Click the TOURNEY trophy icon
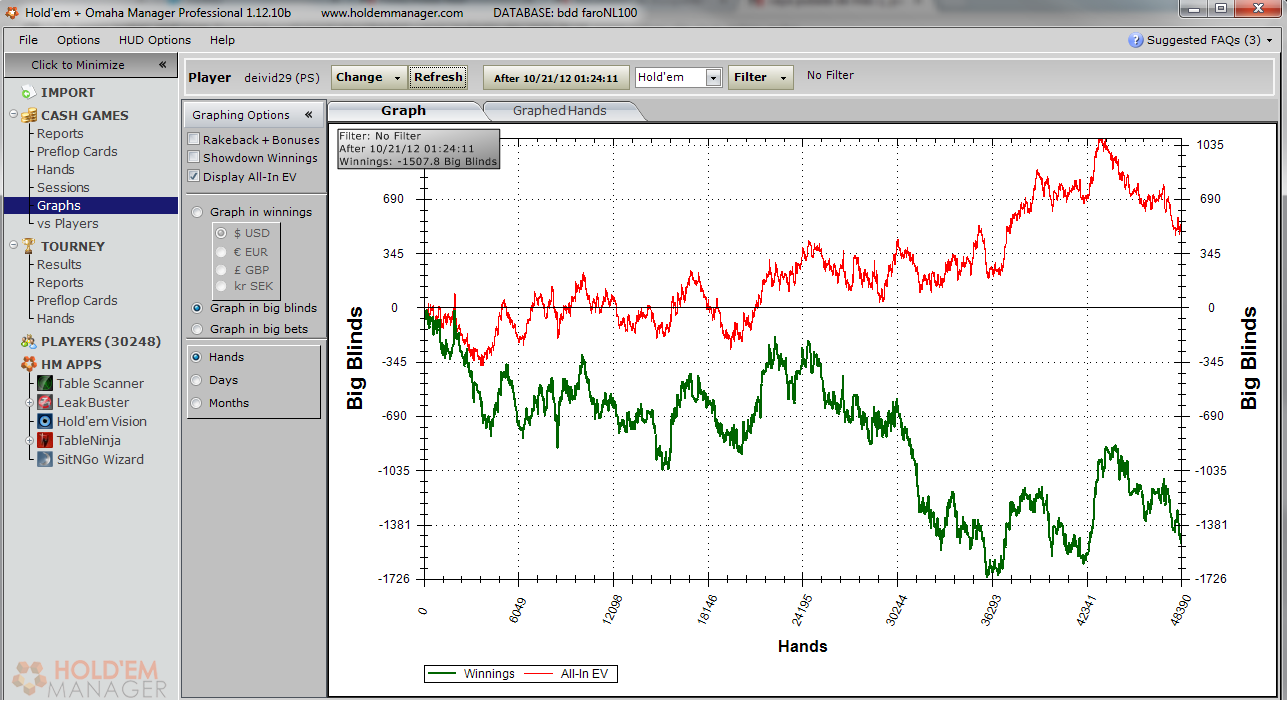Screen dimensions: 1287x716 pos(29,246)
